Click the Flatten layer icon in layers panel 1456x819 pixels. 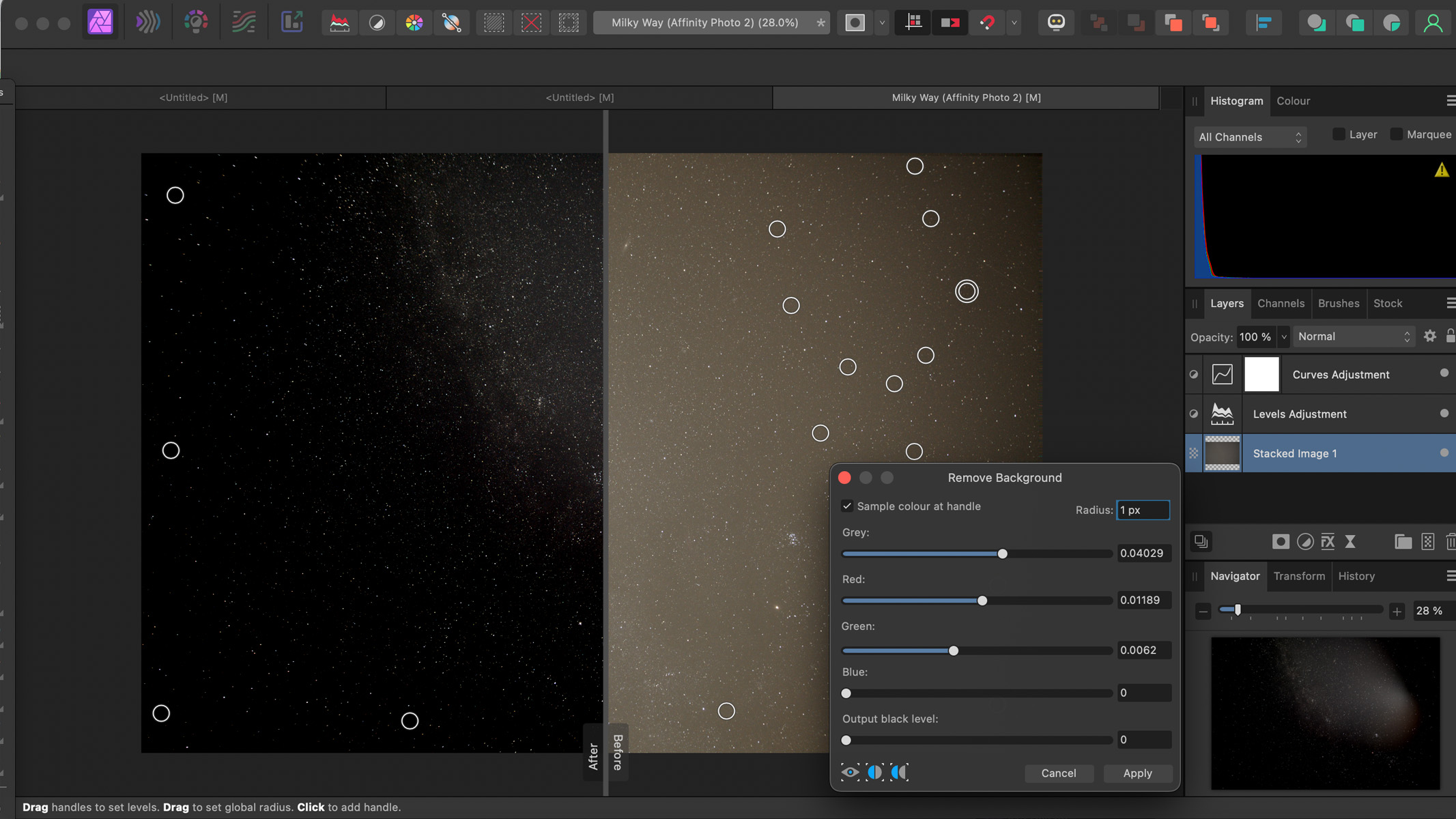1202,542
